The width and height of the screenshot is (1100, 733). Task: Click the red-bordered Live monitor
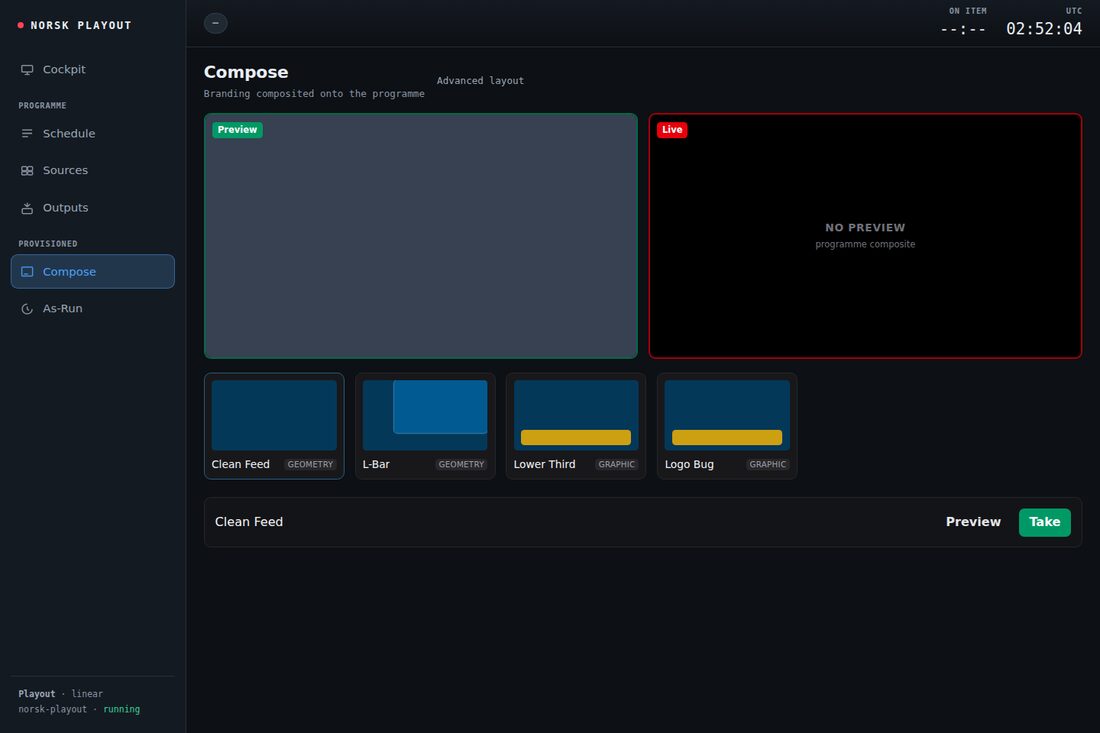coord(865,236)
